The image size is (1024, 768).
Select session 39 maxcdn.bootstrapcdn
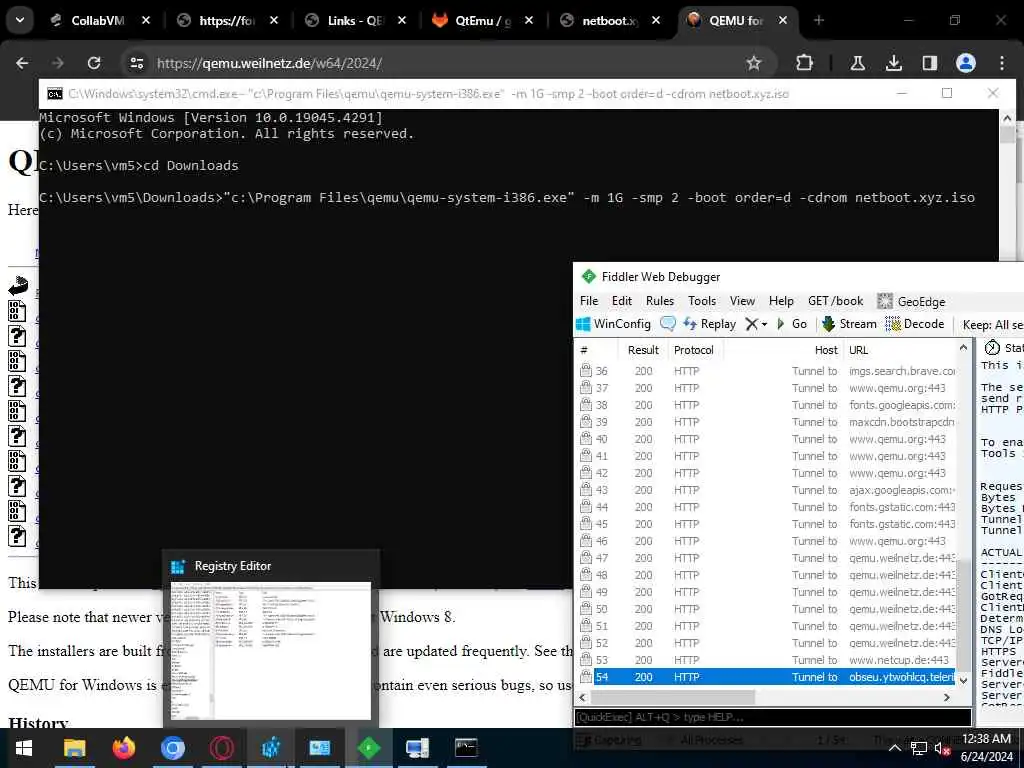tap(767, 422)
